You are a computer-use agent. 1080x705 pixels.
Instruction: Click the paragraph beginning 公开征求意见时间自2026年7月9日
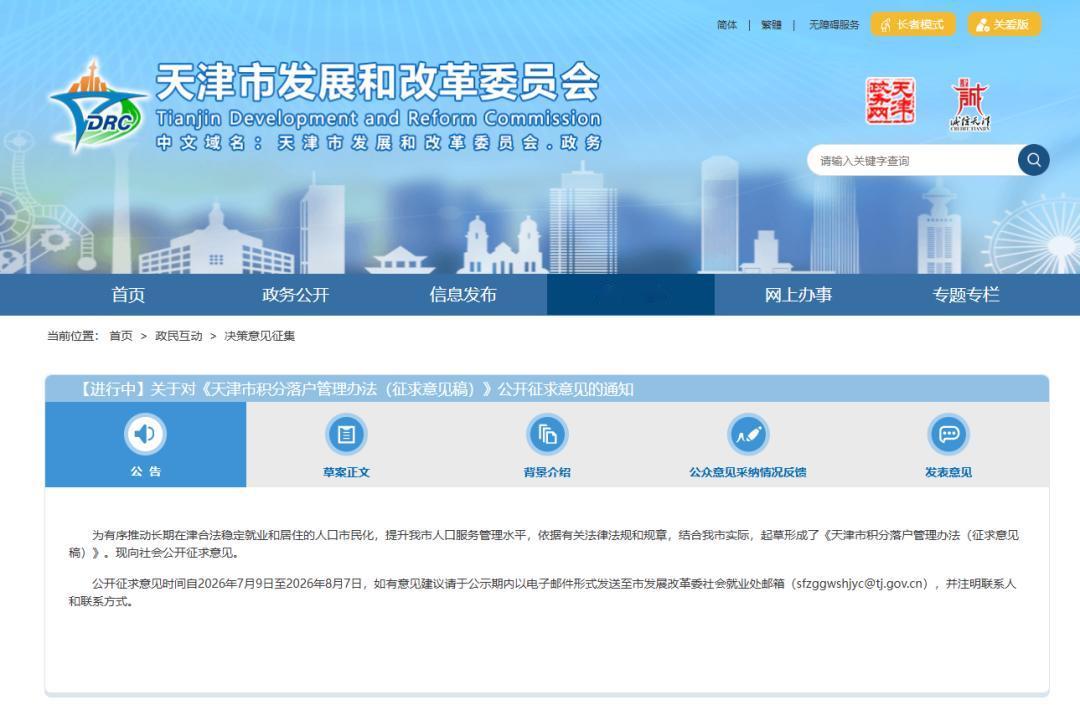[543, 592]
